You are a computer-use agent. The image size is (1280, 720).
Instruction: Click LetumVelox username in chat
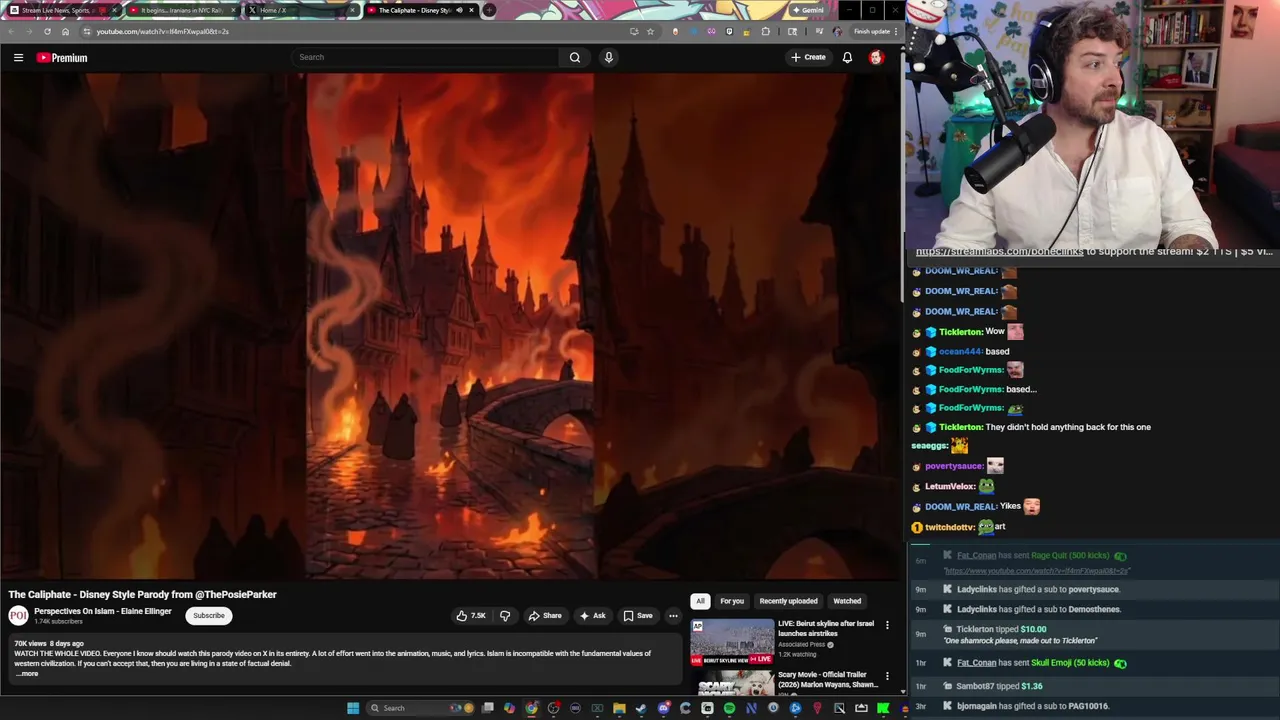(950, 487)
